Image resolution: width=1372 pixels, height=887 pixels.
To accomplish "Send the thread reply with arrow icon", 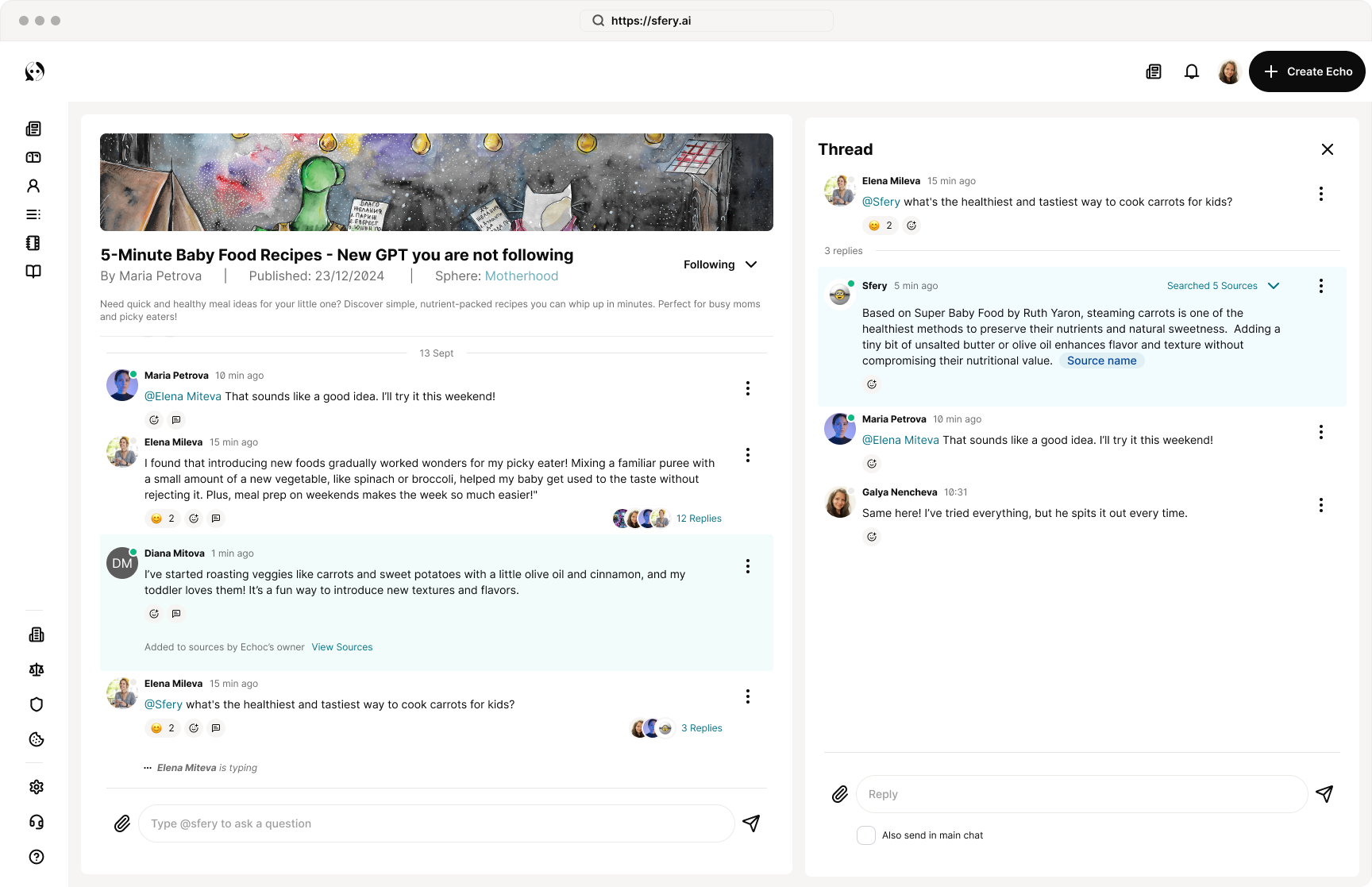I will [1324, 794].
